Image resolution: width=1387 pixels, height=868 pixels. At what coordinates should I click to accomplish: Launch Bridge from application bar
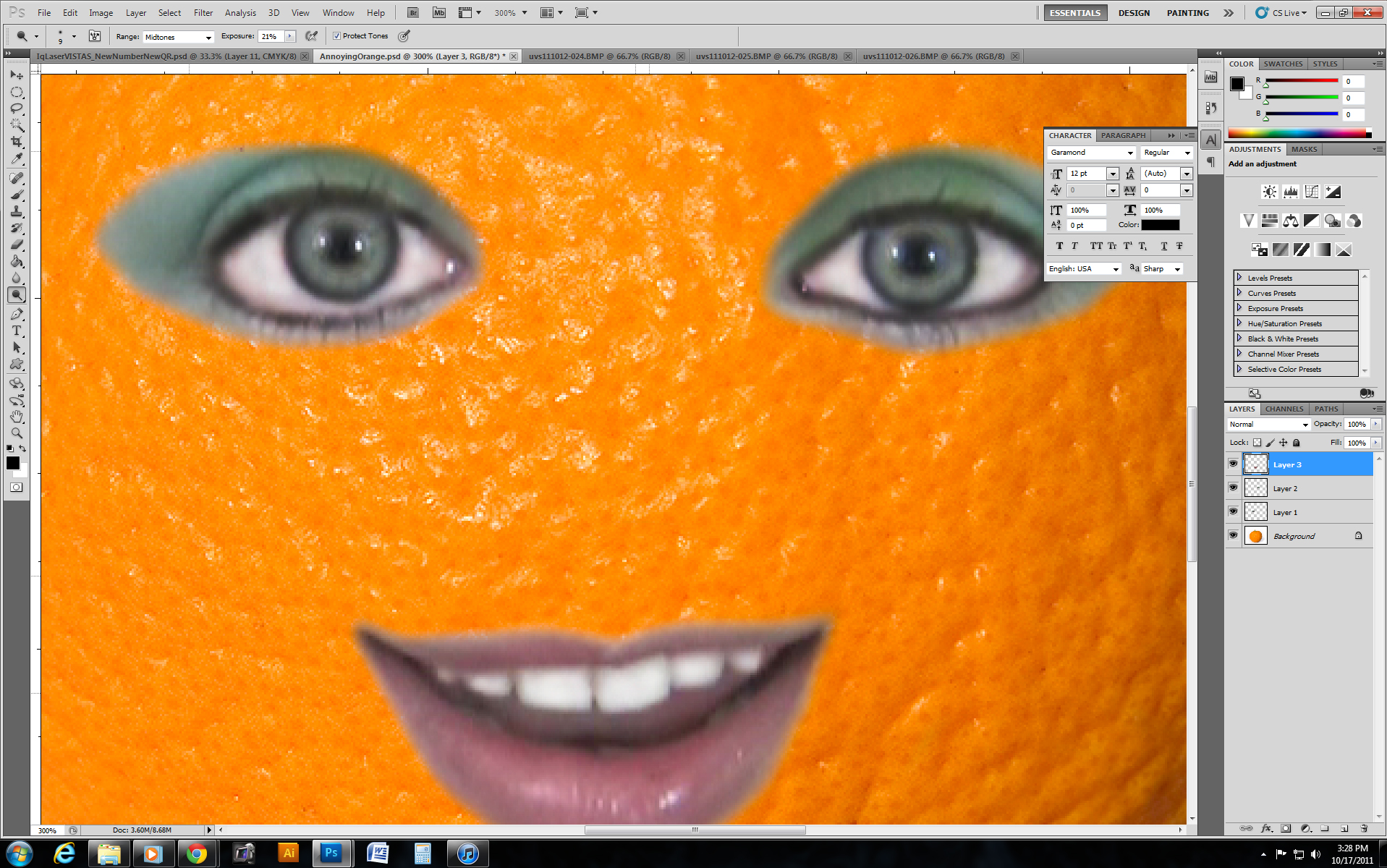412,12
